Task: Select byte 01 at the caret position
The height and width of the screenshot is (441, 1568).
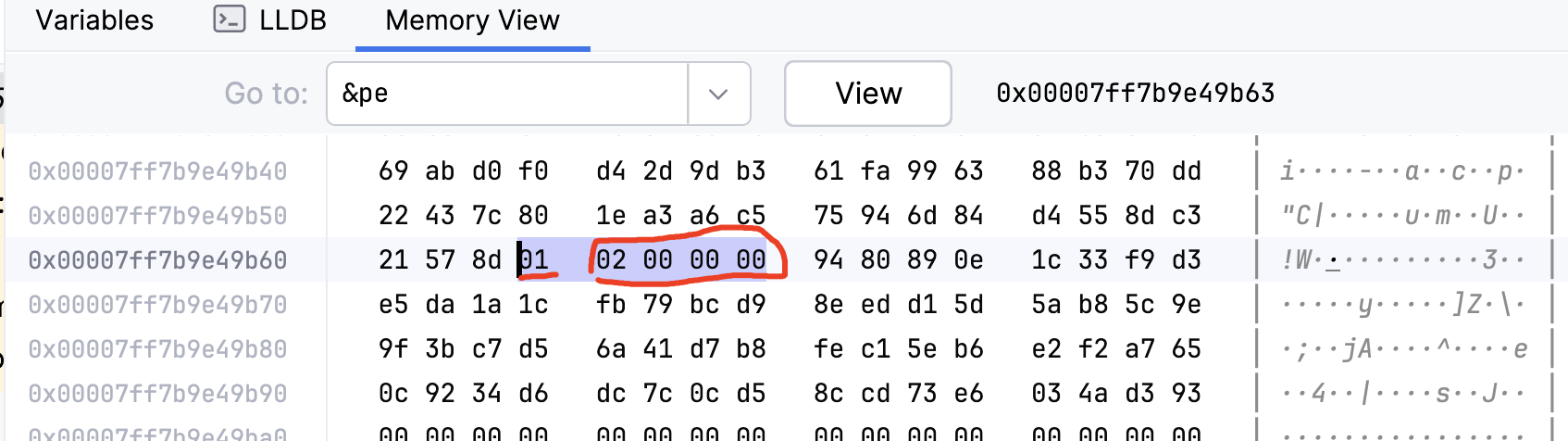Action: (534, 260)
